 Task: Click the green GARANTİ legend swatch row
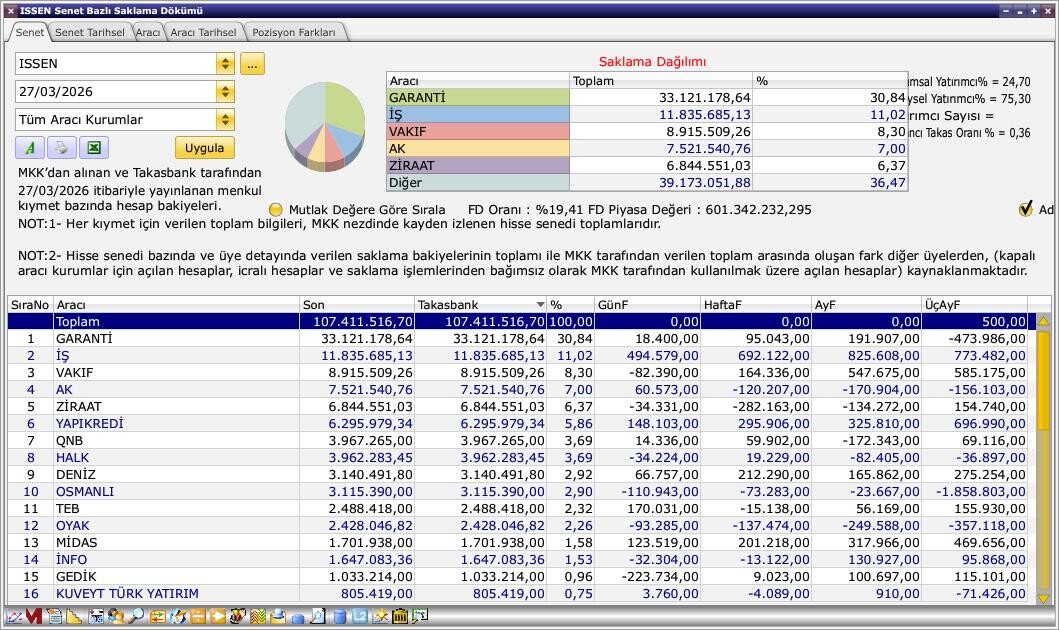point(477,98)
